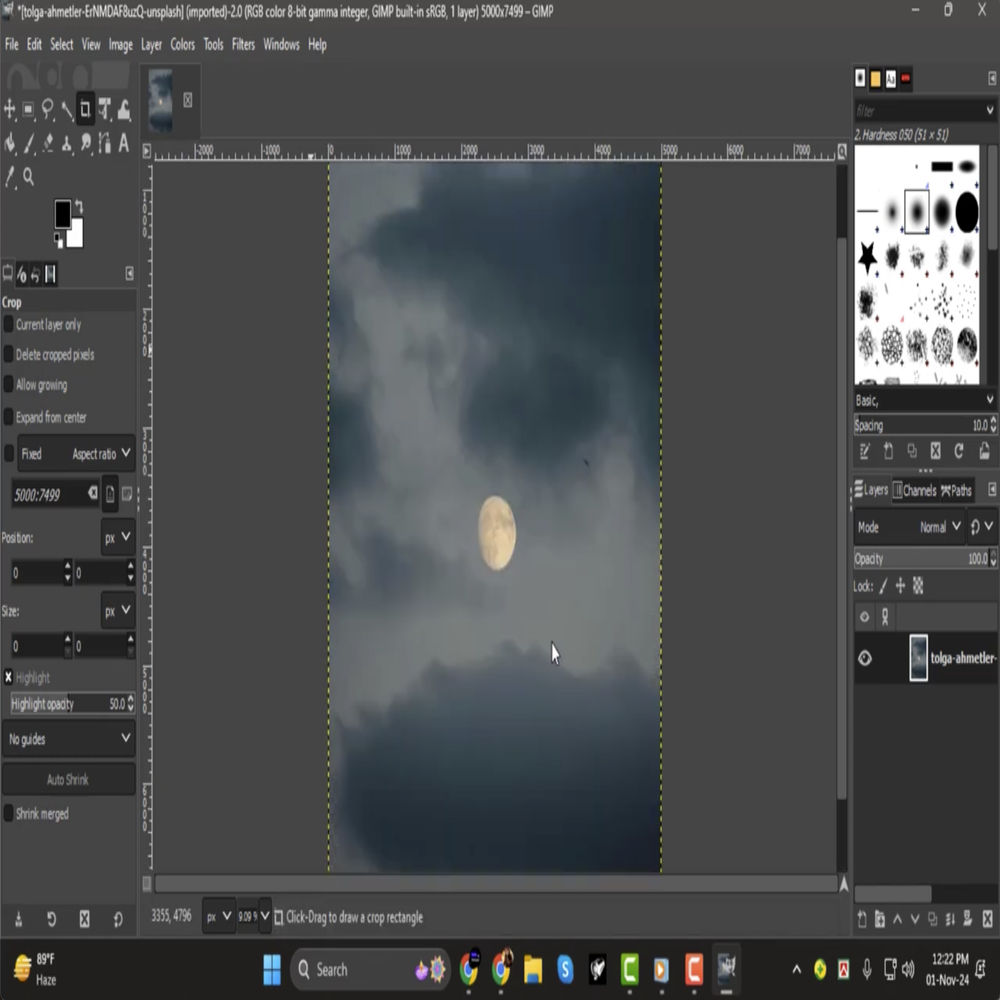Toggle the Allow growing checkbox
The image size is (1000, 1000).
tap(9, 385)
